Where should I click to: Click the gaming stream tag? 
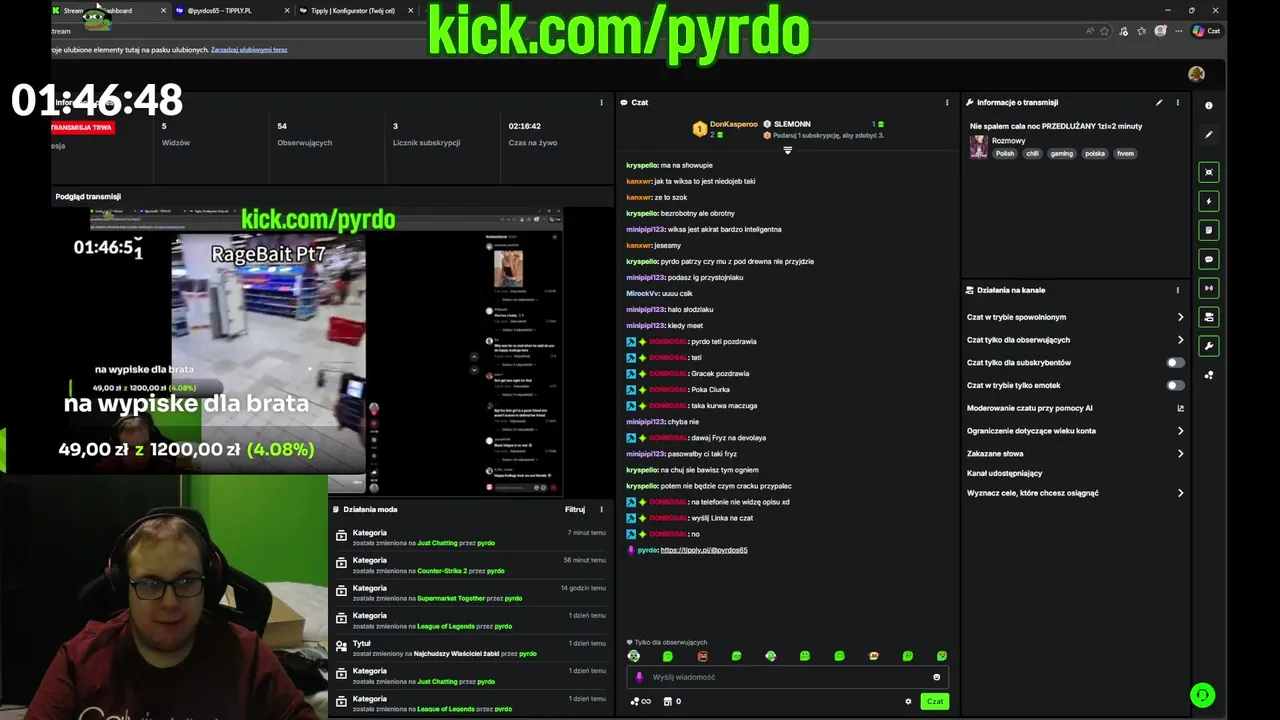pyautogui.click(x=1062, y=153)
